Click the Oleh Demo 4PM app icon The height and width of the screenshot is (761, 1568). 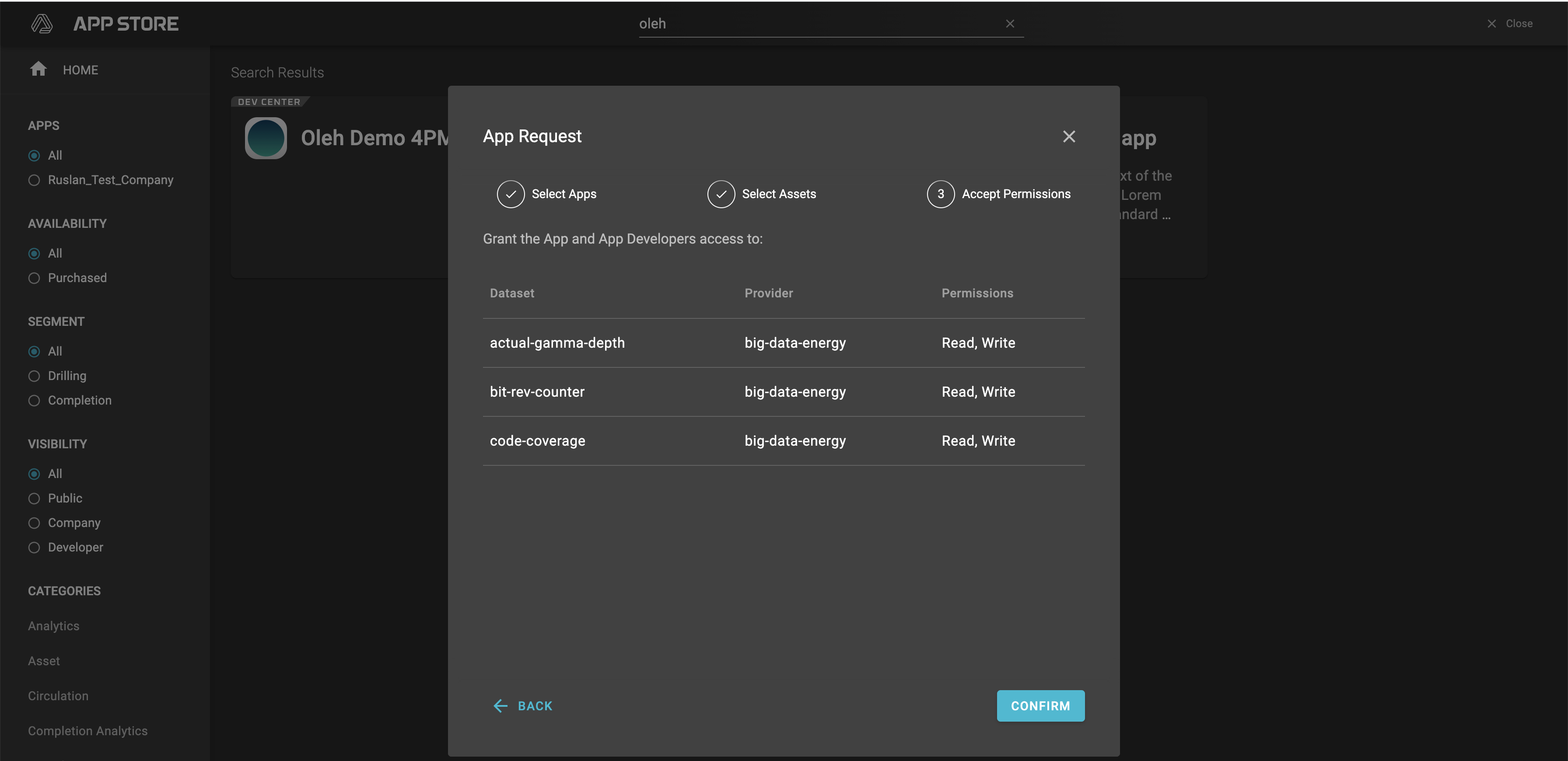pos(266,138)
